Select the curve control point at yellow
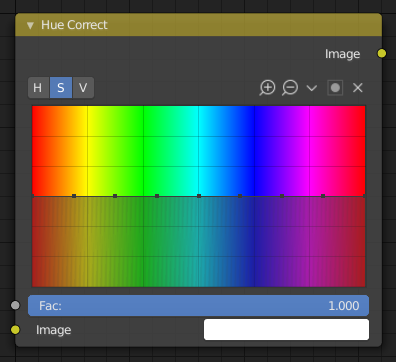This screenshot has height=362, width=396. click(74, 196)
